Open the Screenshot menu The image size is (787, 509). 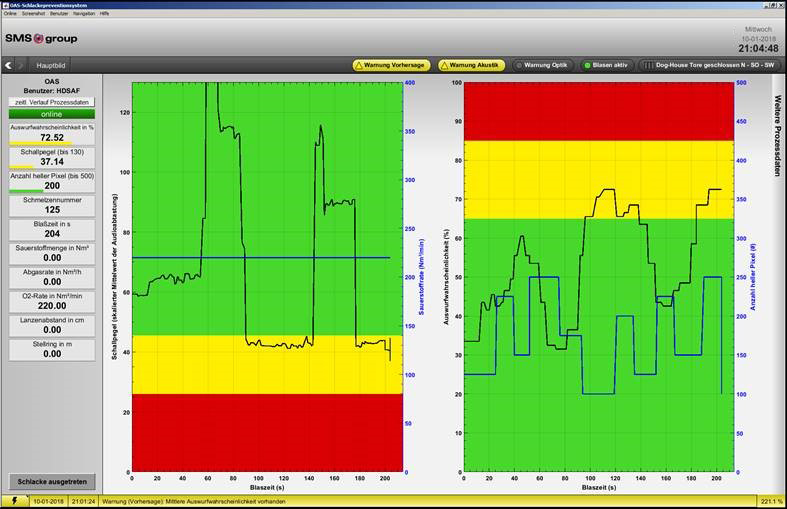coord(33,14)
